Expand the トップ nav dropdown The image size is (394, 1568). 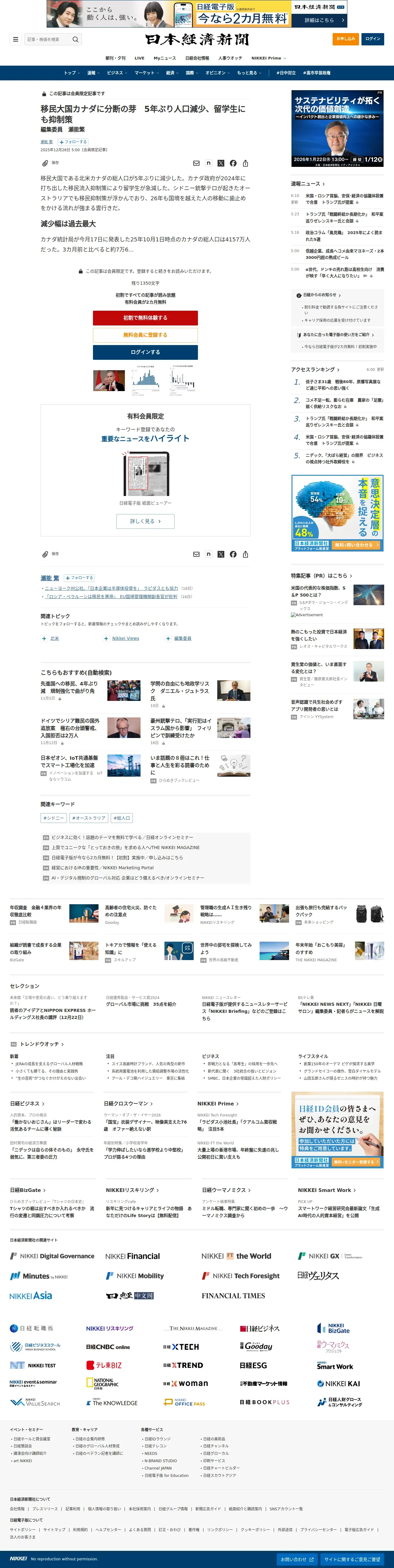[72, 73]
